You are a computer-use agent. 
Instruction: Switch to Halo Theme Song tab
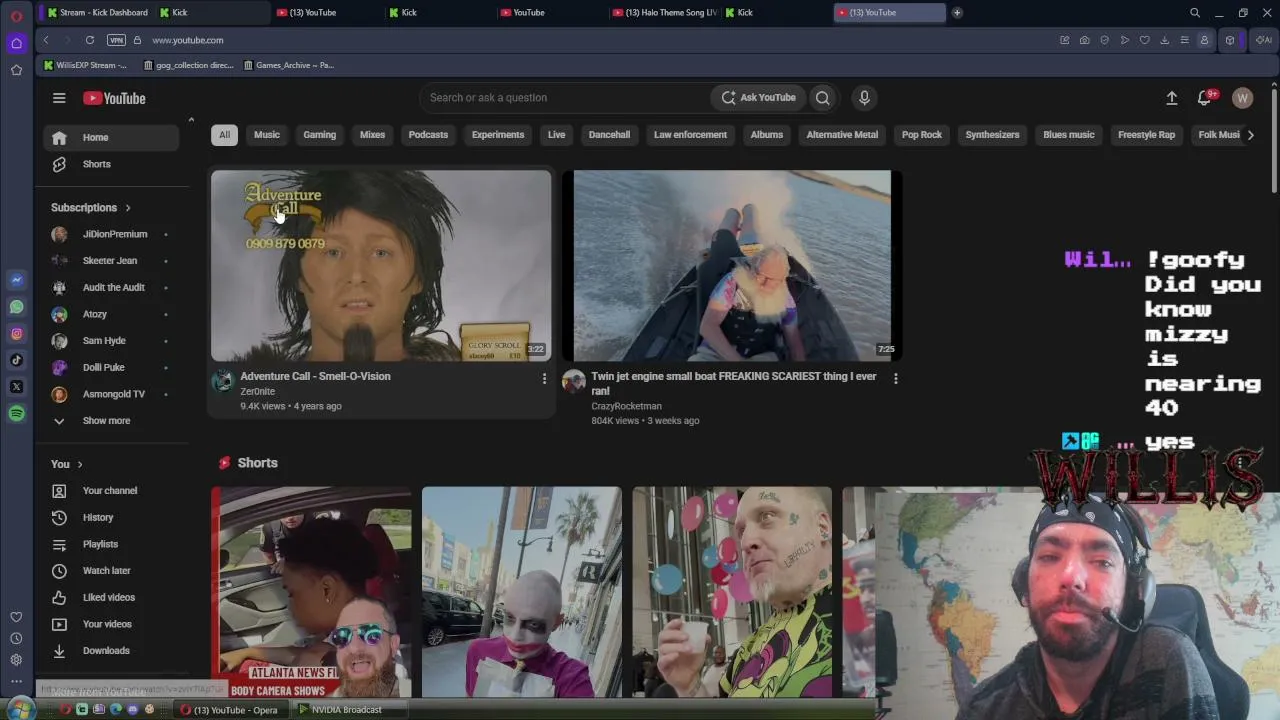[x=665, y=13]
